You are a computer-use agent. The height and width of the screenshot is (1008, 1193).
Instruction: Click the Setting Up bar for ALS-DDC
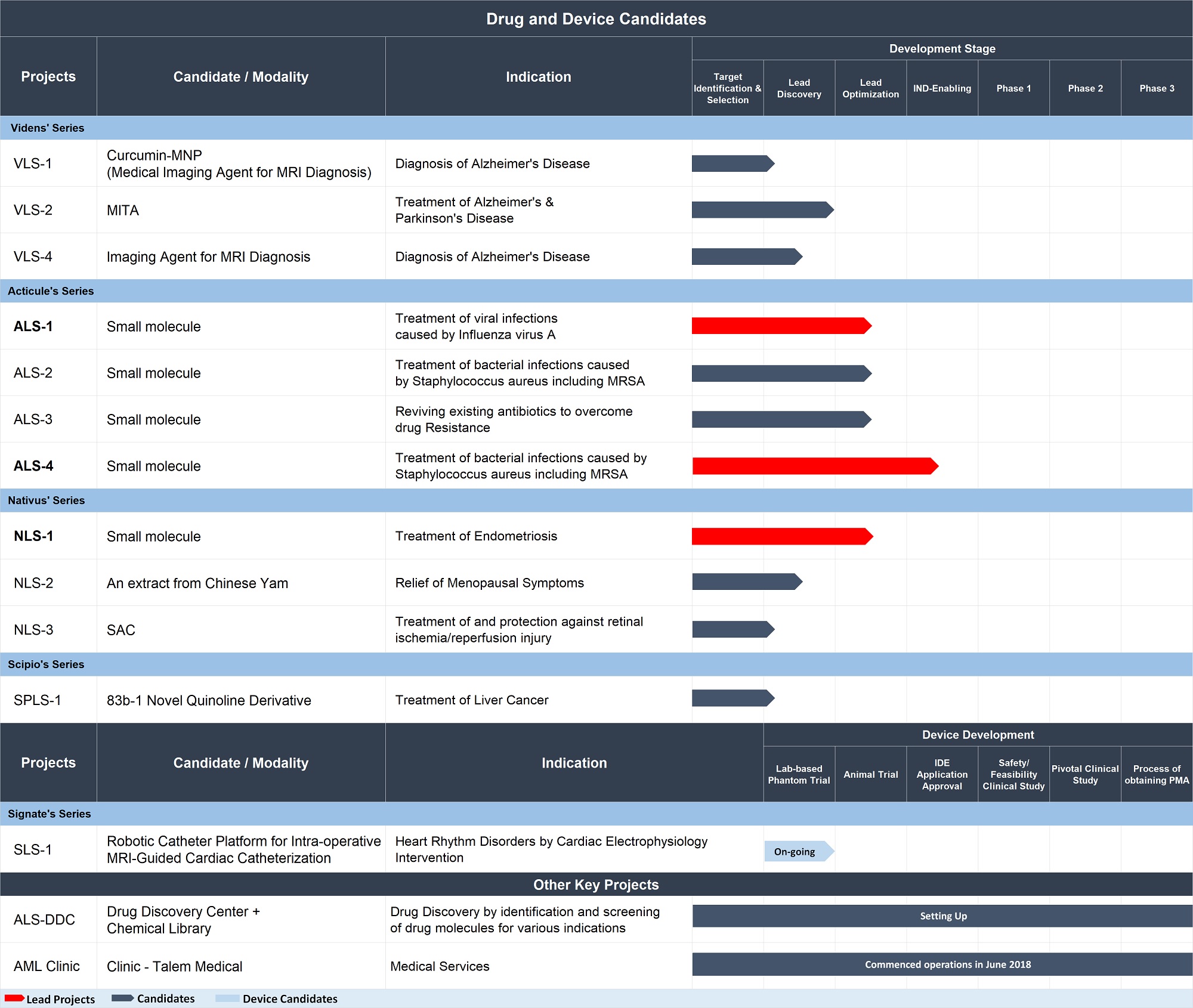point(942,916)
